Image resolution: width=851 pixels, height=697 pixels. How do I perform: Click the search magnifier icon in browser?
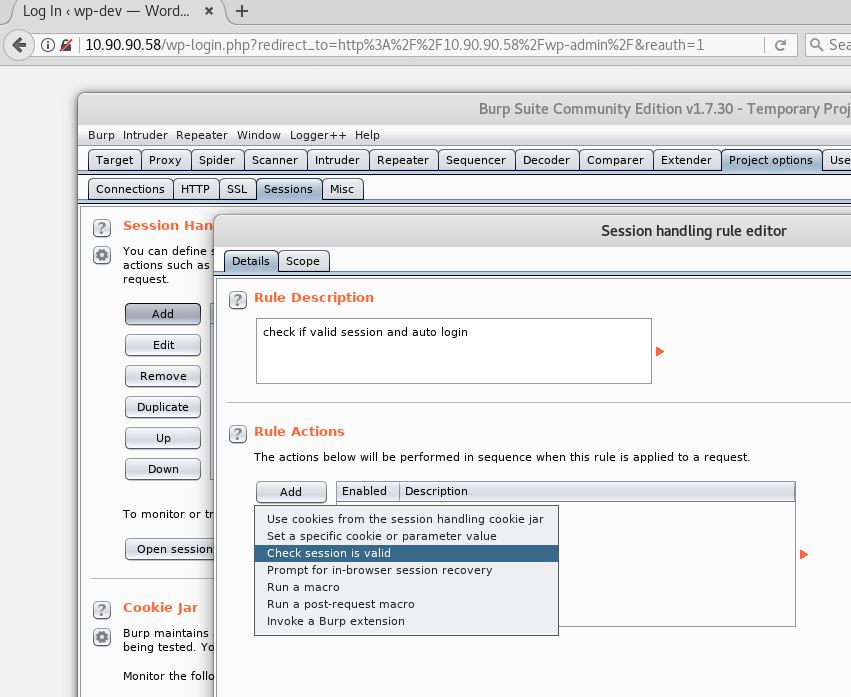click(816, 45)
